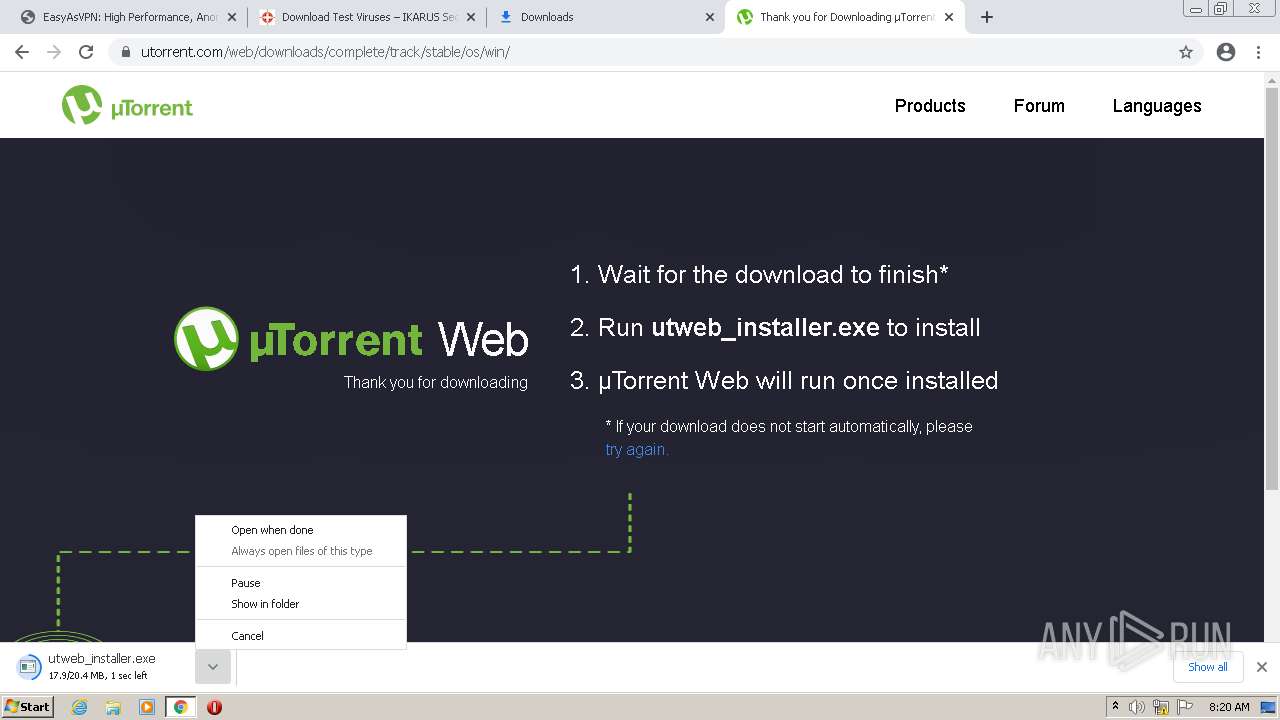
Task: Open the Forum link
Action: tap(1039, 106)
